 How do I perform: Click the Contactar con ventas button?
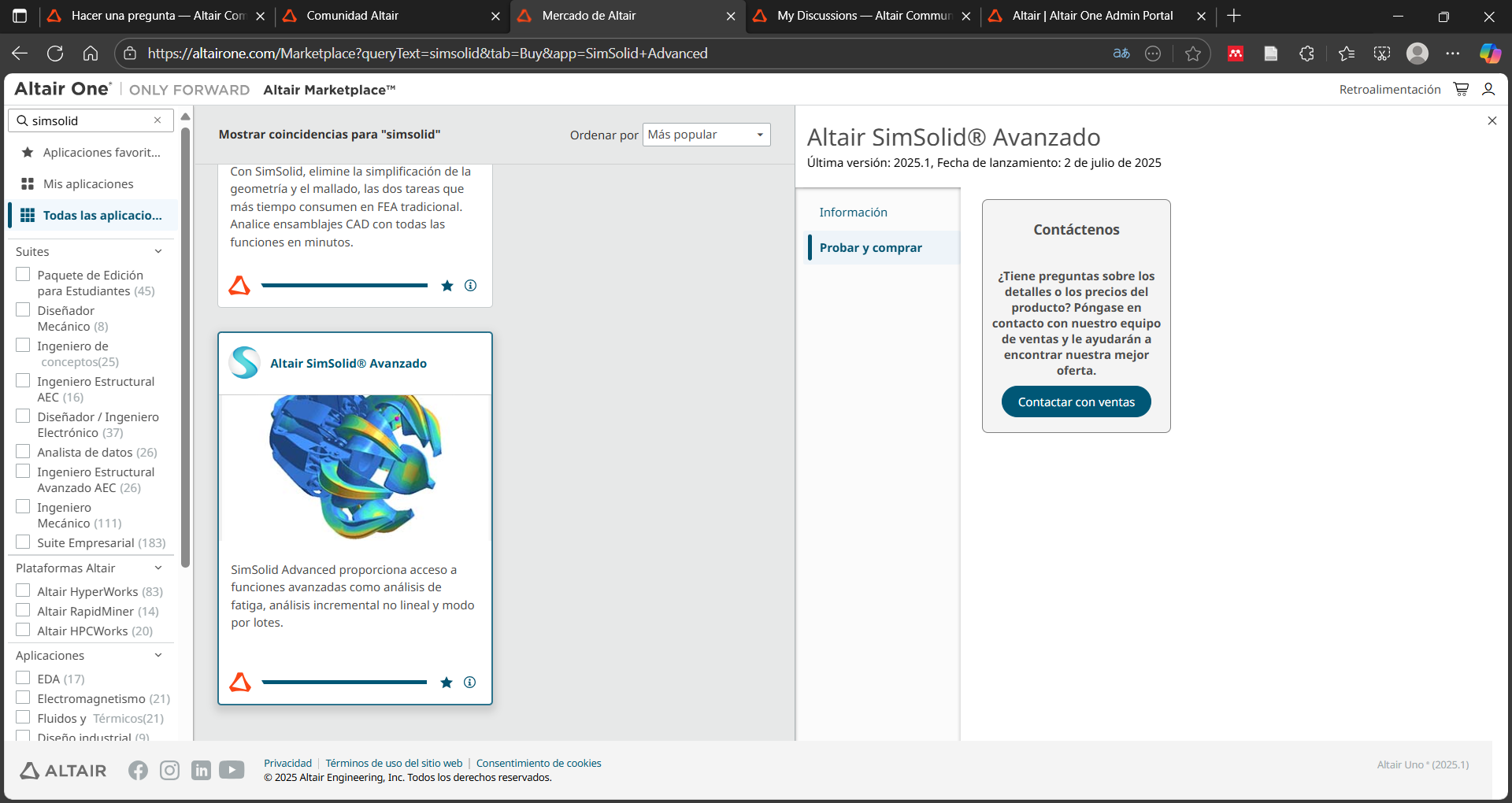pyautogui.click(x=1077, y=402)
